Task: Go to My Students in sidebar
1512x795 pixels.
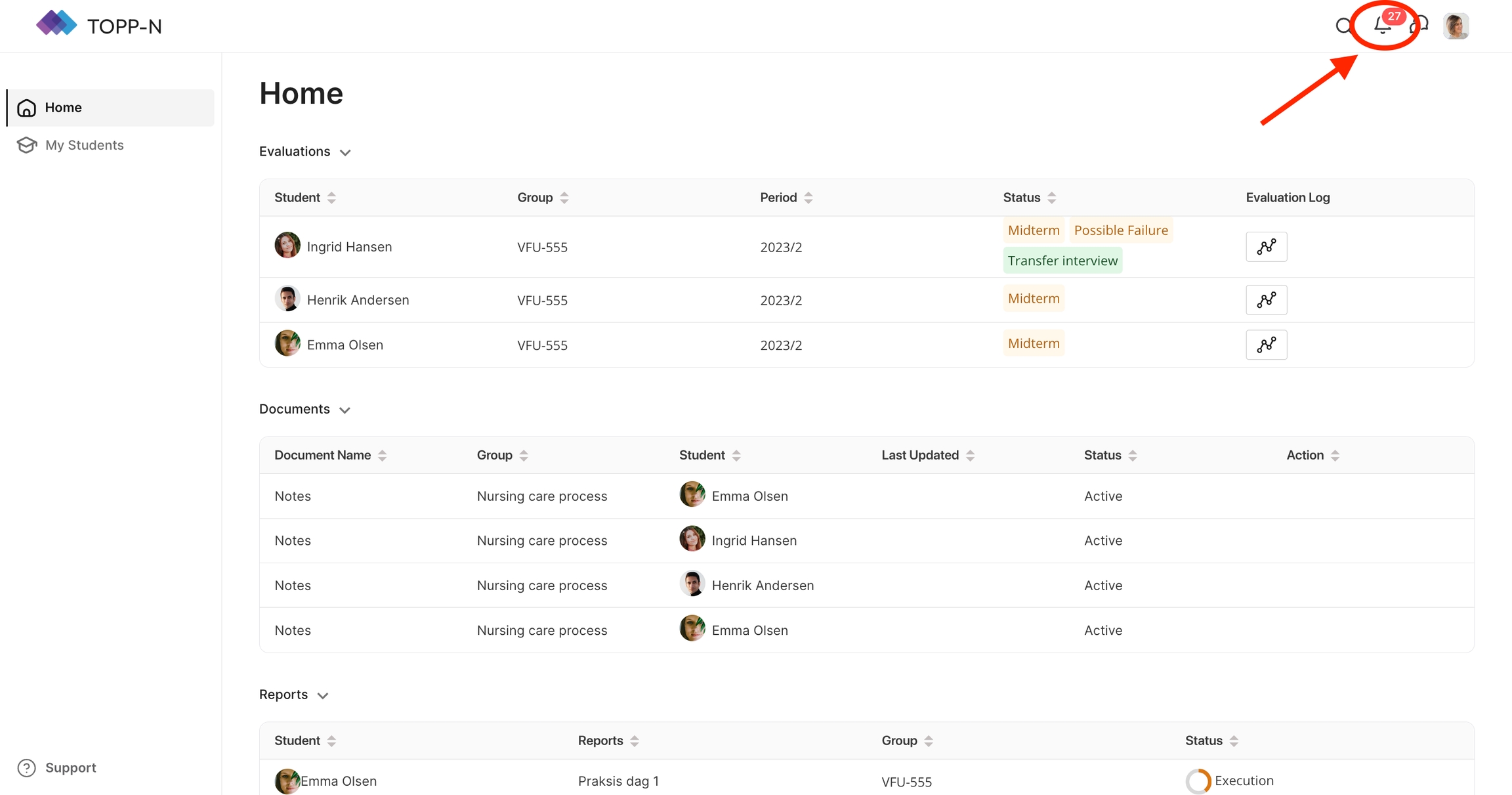Action: click(84, 145)
